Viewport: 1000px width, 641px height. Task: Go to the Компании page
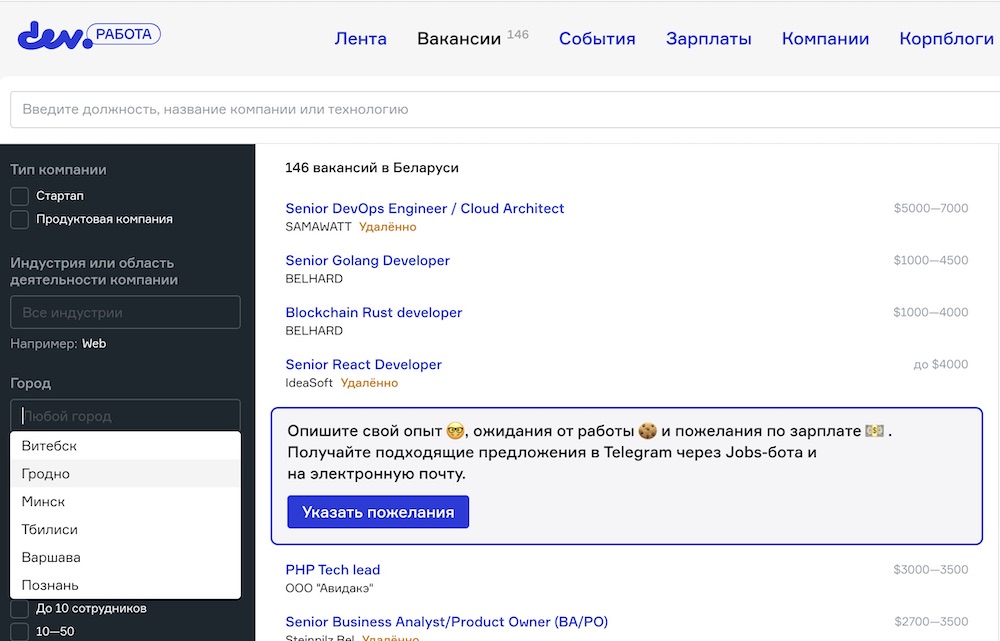[825, 38]
